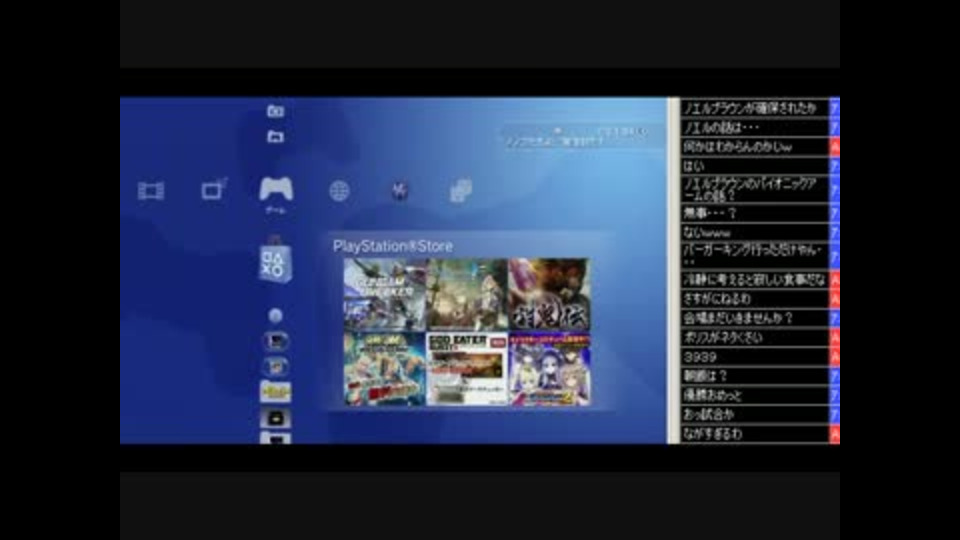Screen dimensions: 960x540
Task: Select the Game controller category icon
Action: click(276, 189)
